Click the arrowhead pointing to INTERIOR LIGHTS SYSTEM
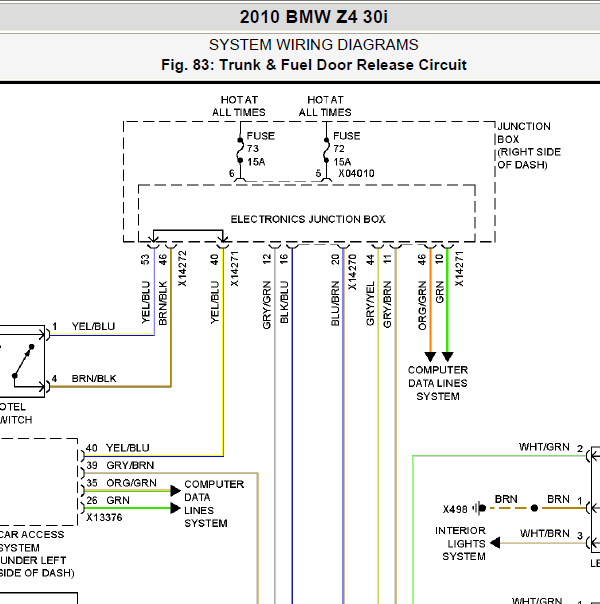 pyautogui.click(x=495, y=543)
